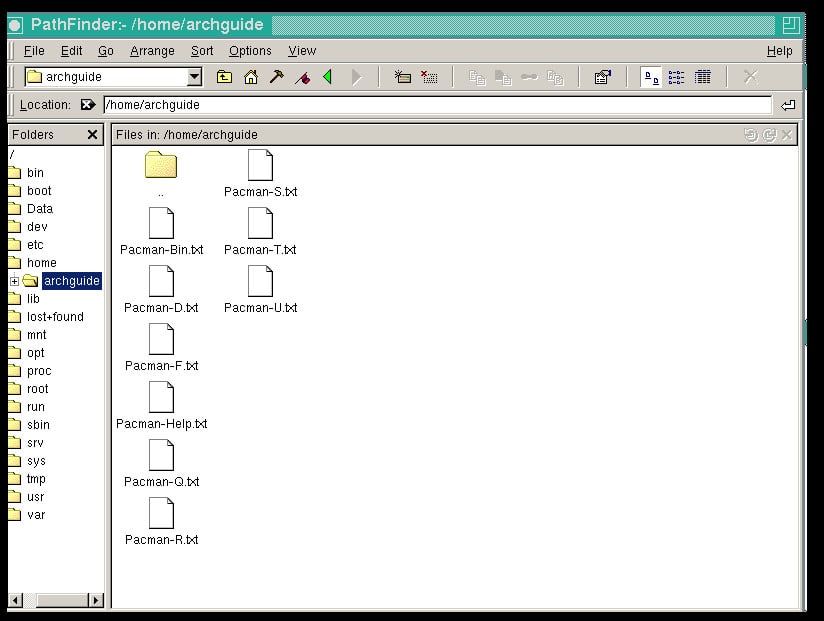Click the hammer work directory icon
Viewport: 824px width, 621px height.
276,77
